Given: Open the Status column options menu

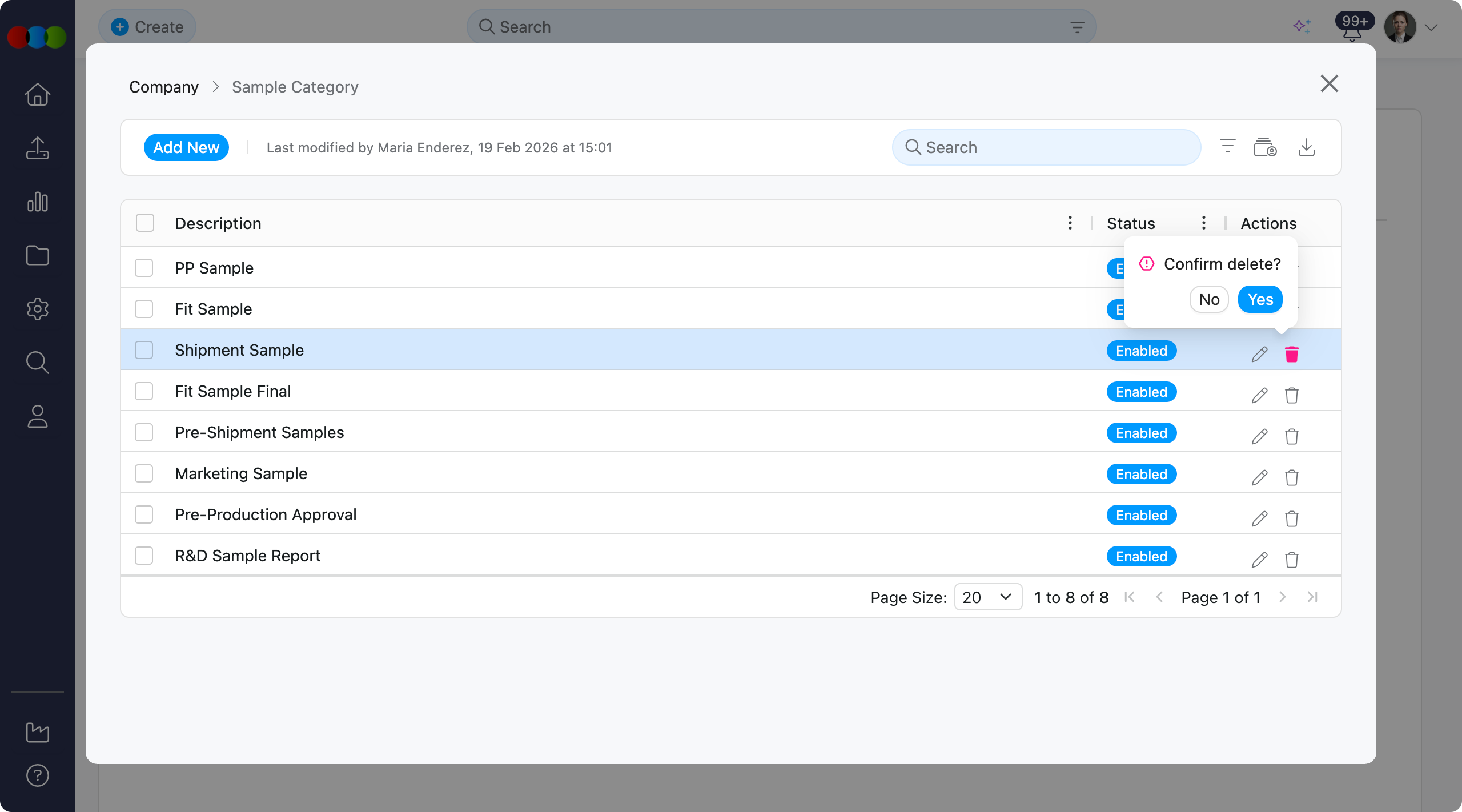Looking at the screenshot, I should 1203,223.
